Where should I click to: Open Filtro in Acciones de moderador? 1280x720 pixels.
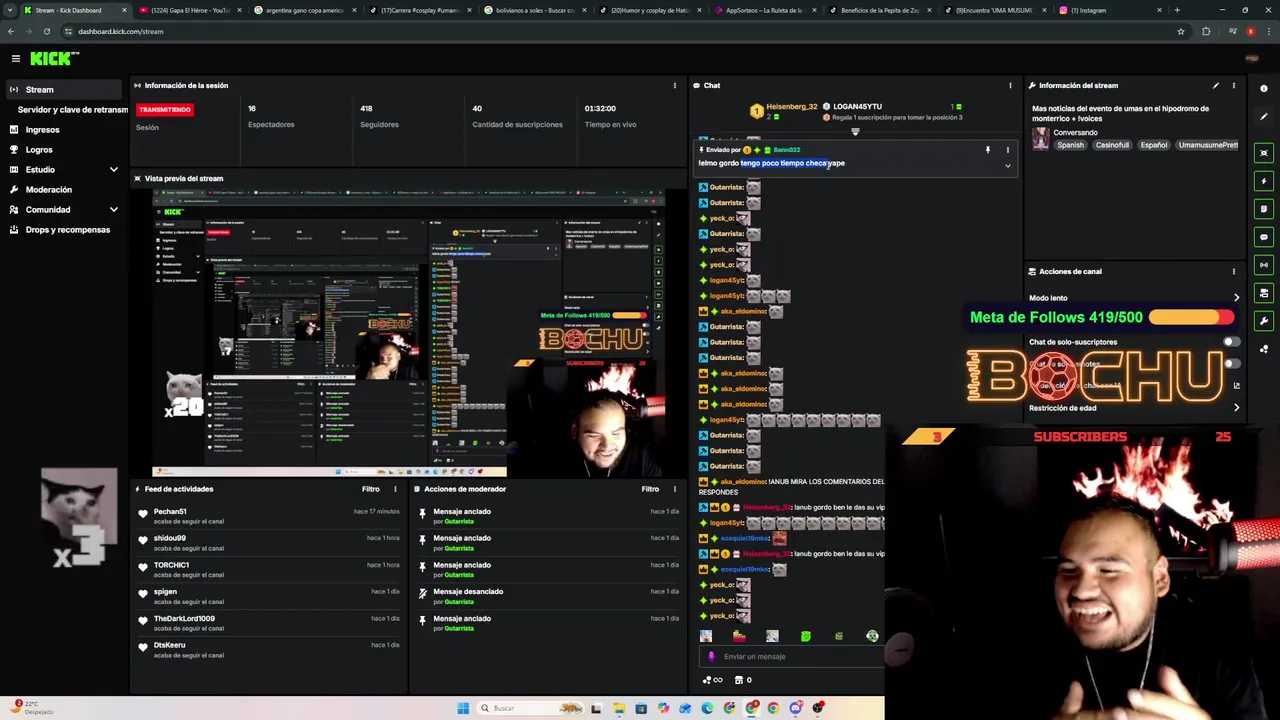coord(650,489)
